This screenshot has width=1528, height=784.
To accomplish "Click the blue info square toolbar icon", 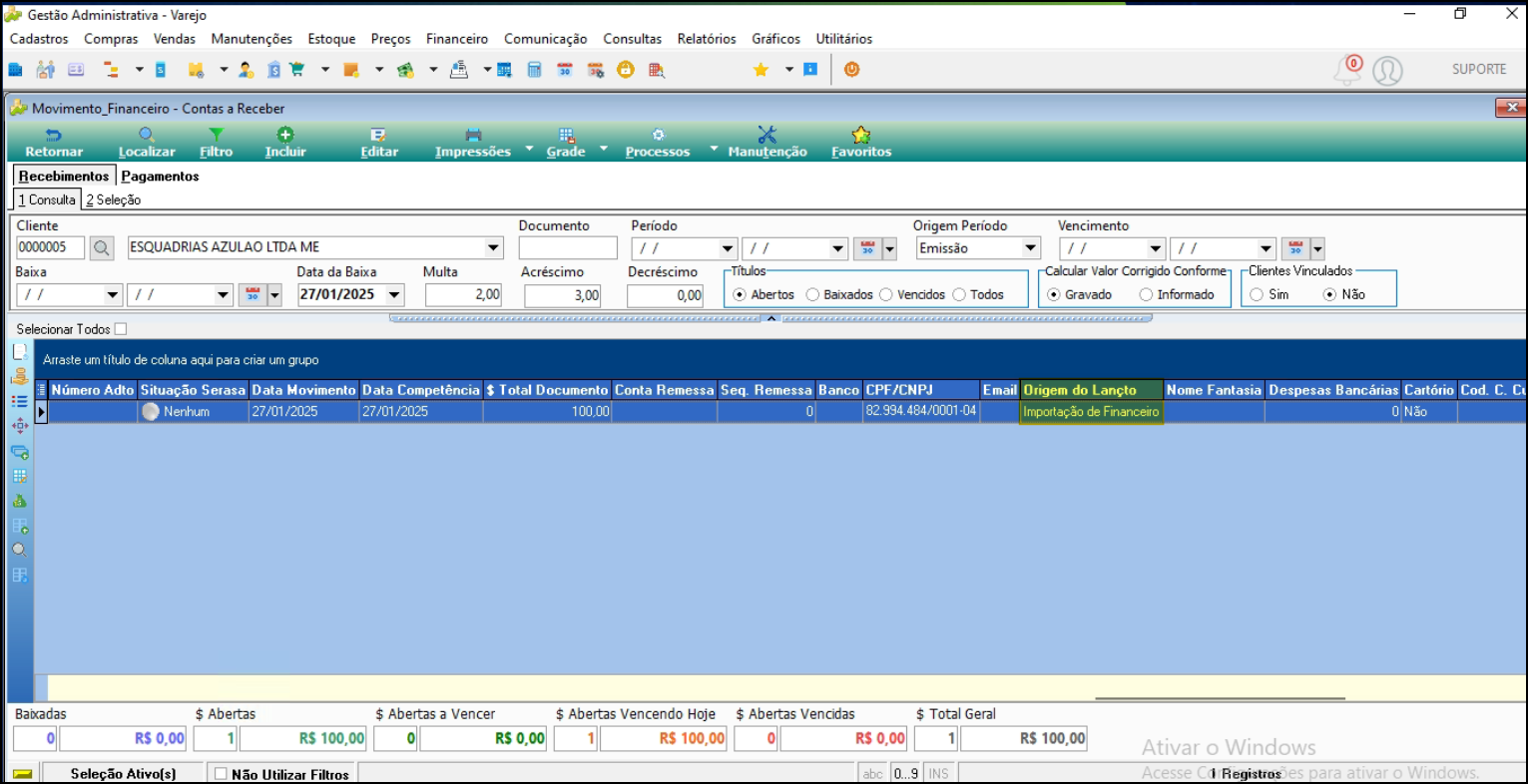I will [810, 70].
